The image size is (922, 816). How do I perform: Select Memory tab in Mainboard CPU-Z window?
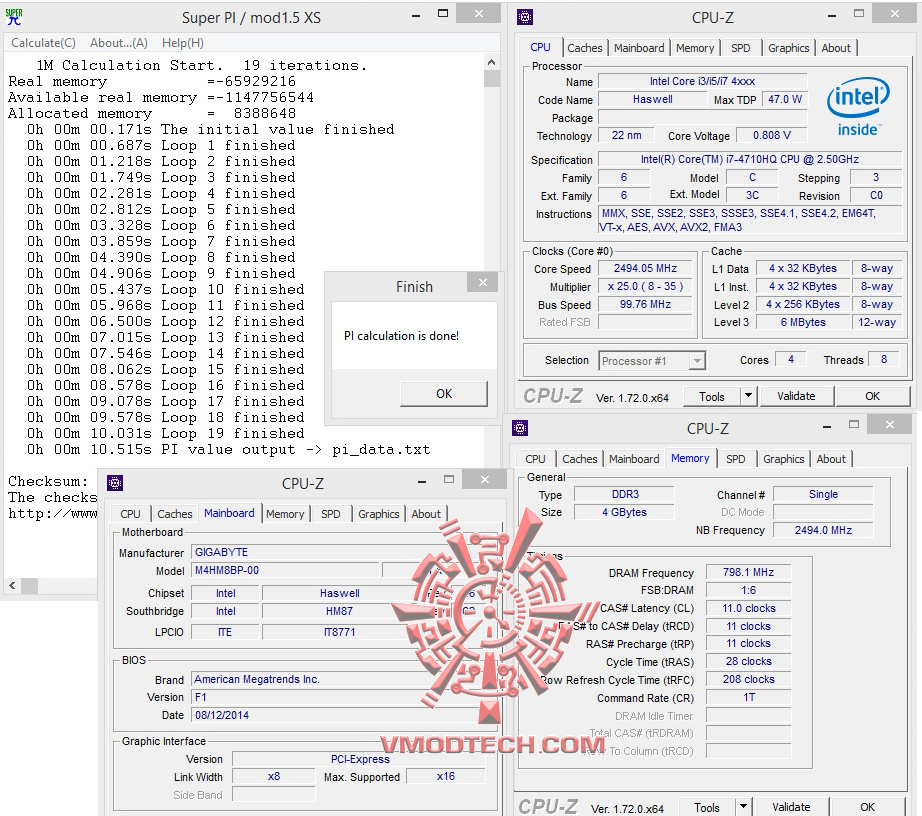click(285, 514)
